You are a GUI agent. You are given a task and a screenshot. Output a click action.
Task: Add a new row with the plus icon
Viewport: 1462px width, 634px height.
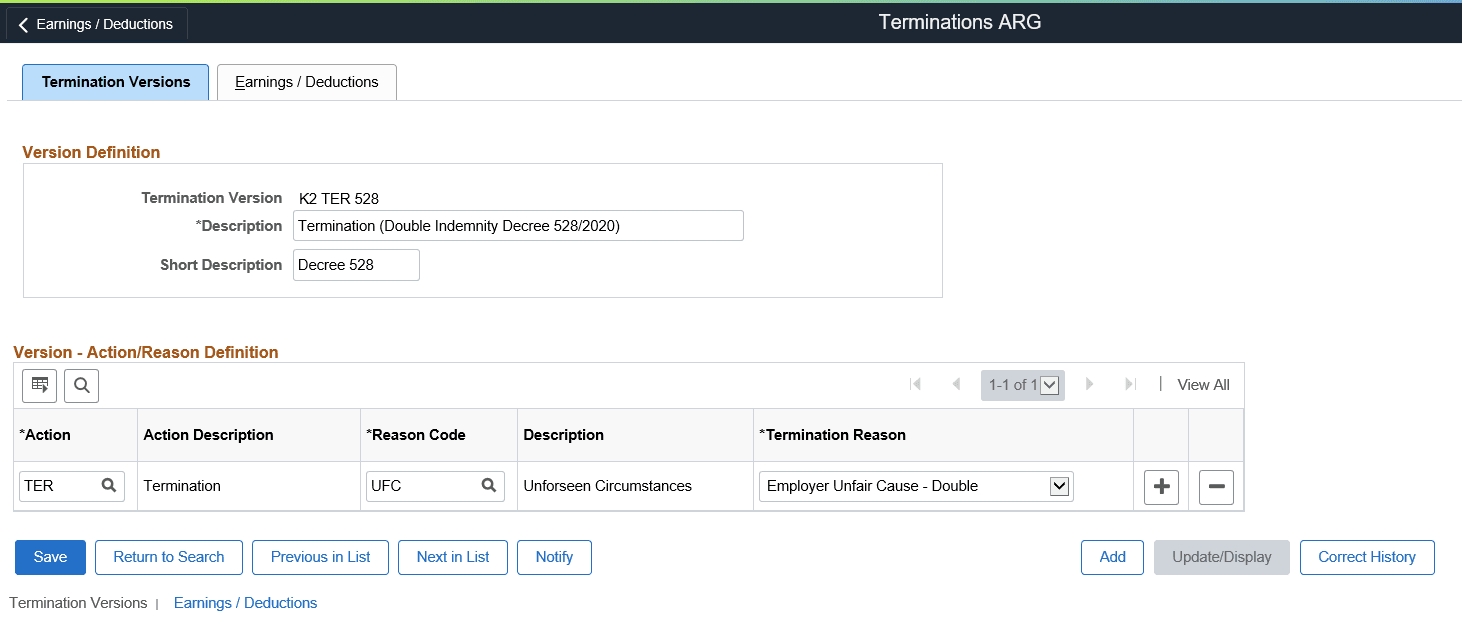[1161, 487]
